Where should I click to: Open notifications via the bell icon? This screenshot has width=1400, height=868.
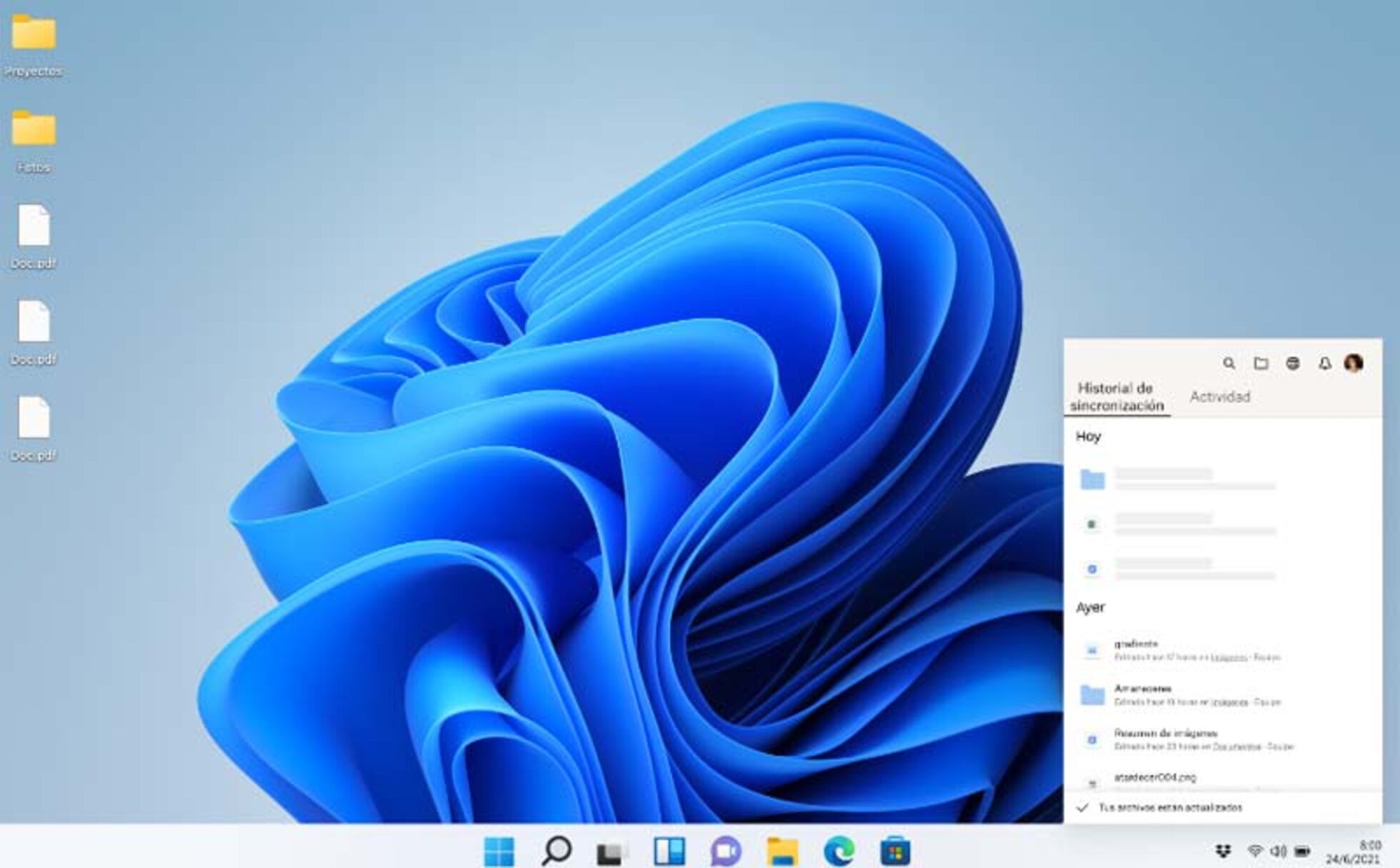pos(1324,363)
